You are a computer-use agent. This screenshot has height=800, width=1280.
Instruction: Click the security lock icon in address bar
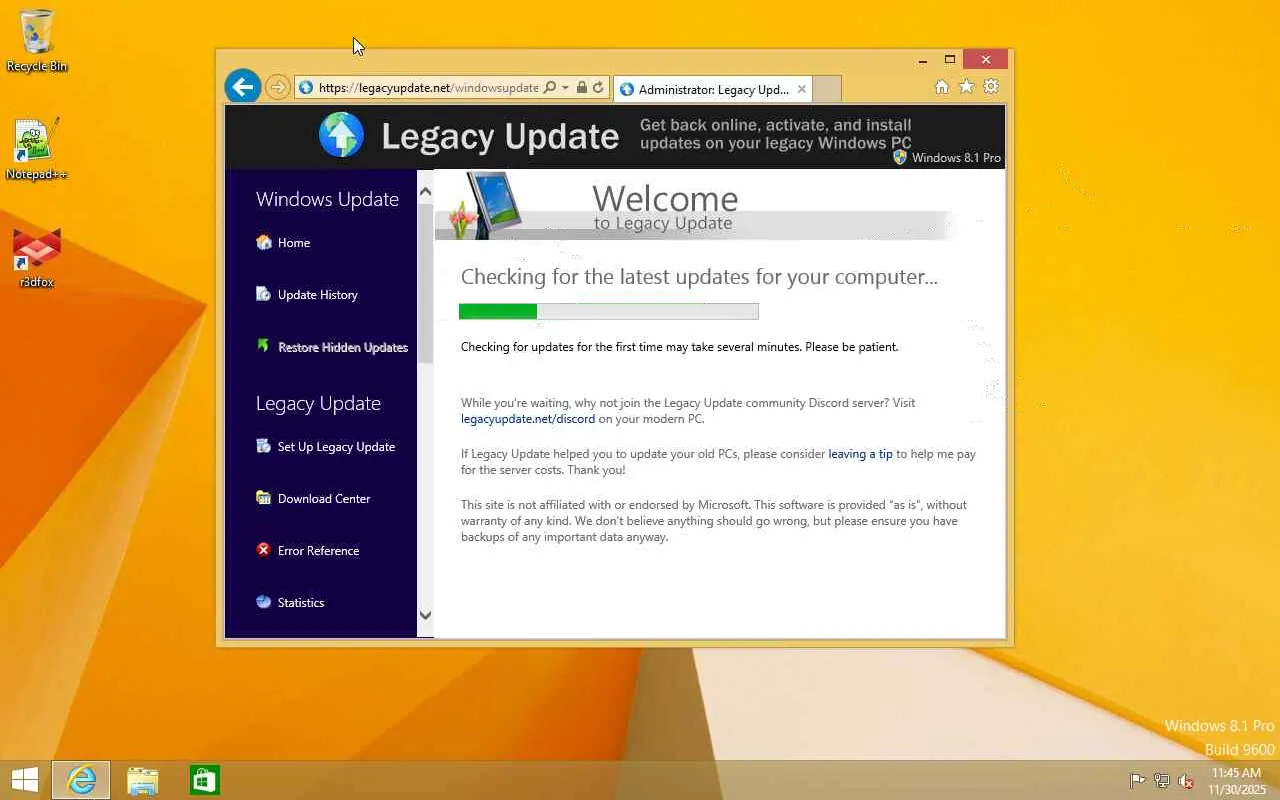click(582, 88)
